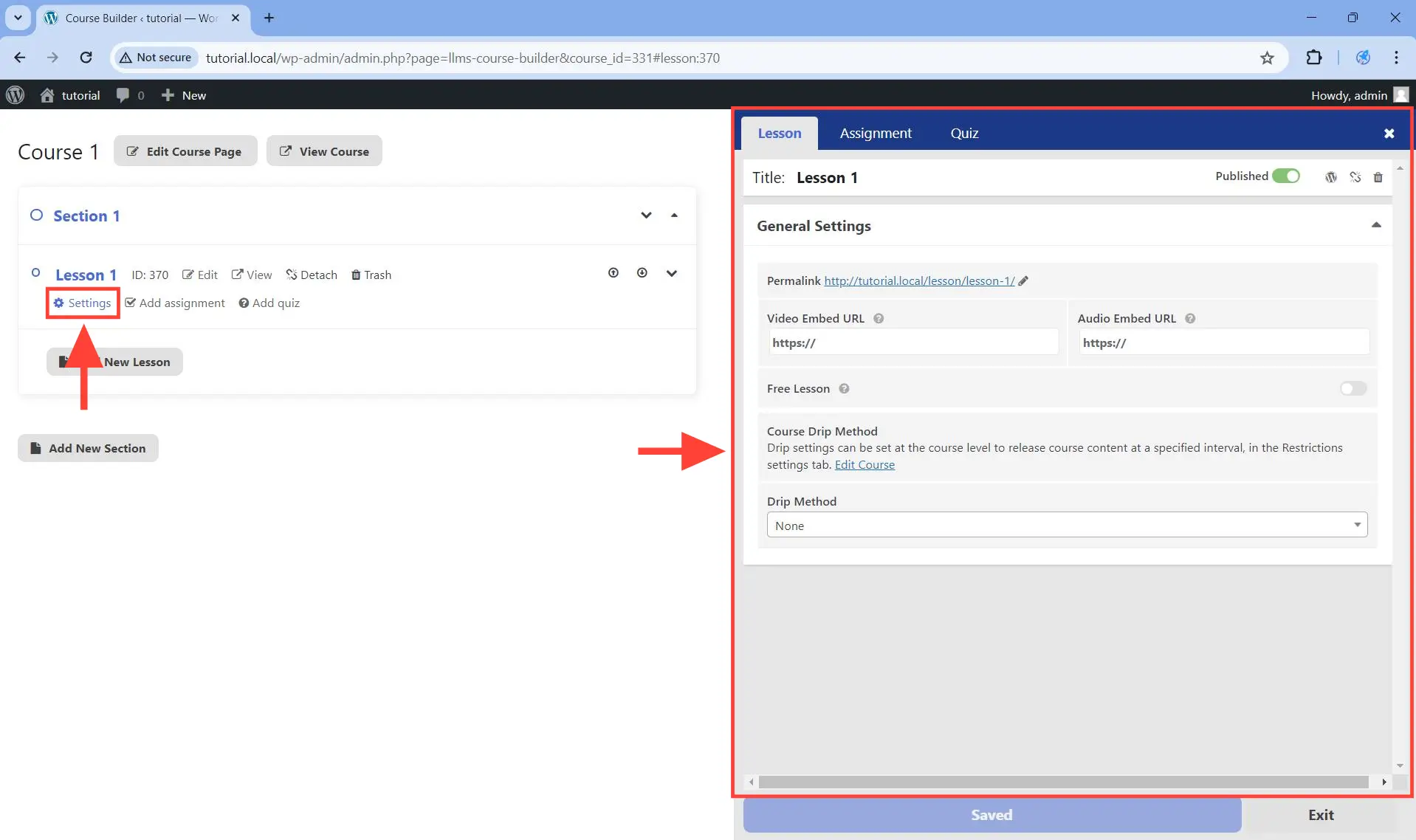Click trash icon in lesson panel

coord(1378,177)
